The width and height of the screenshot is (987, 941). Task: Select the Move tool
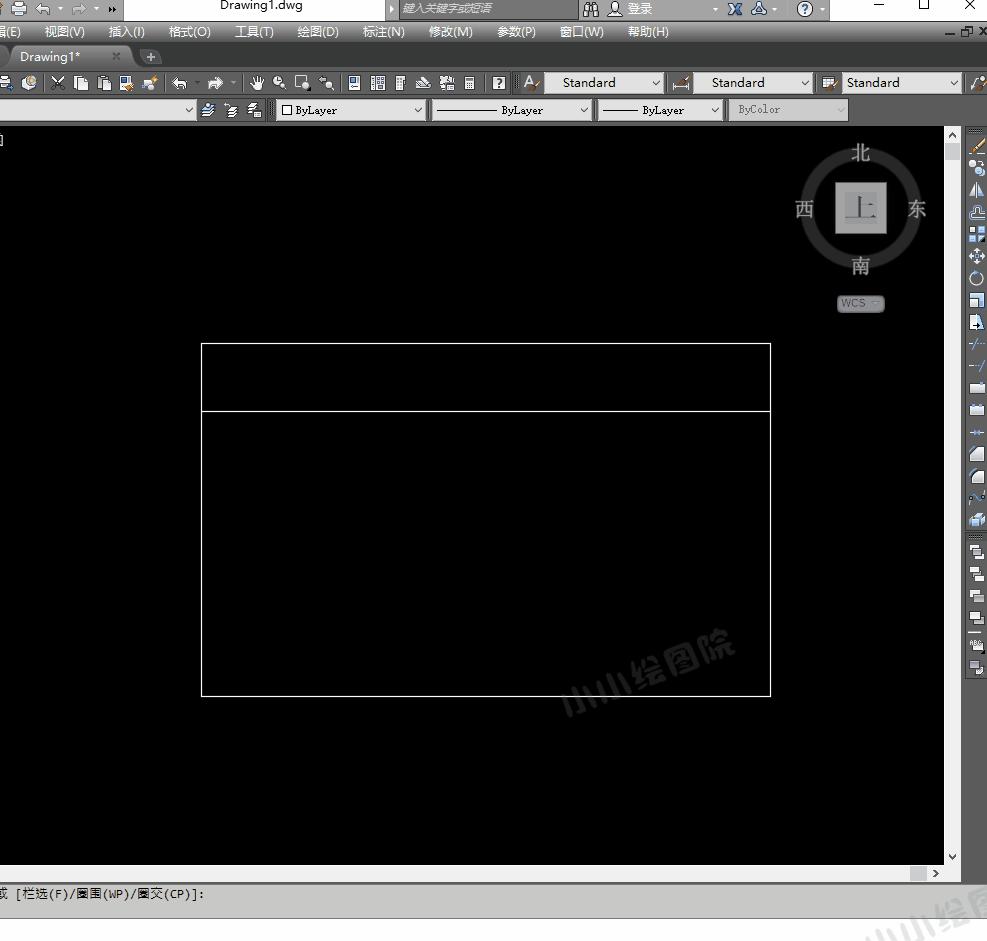(x=976, y=256)
